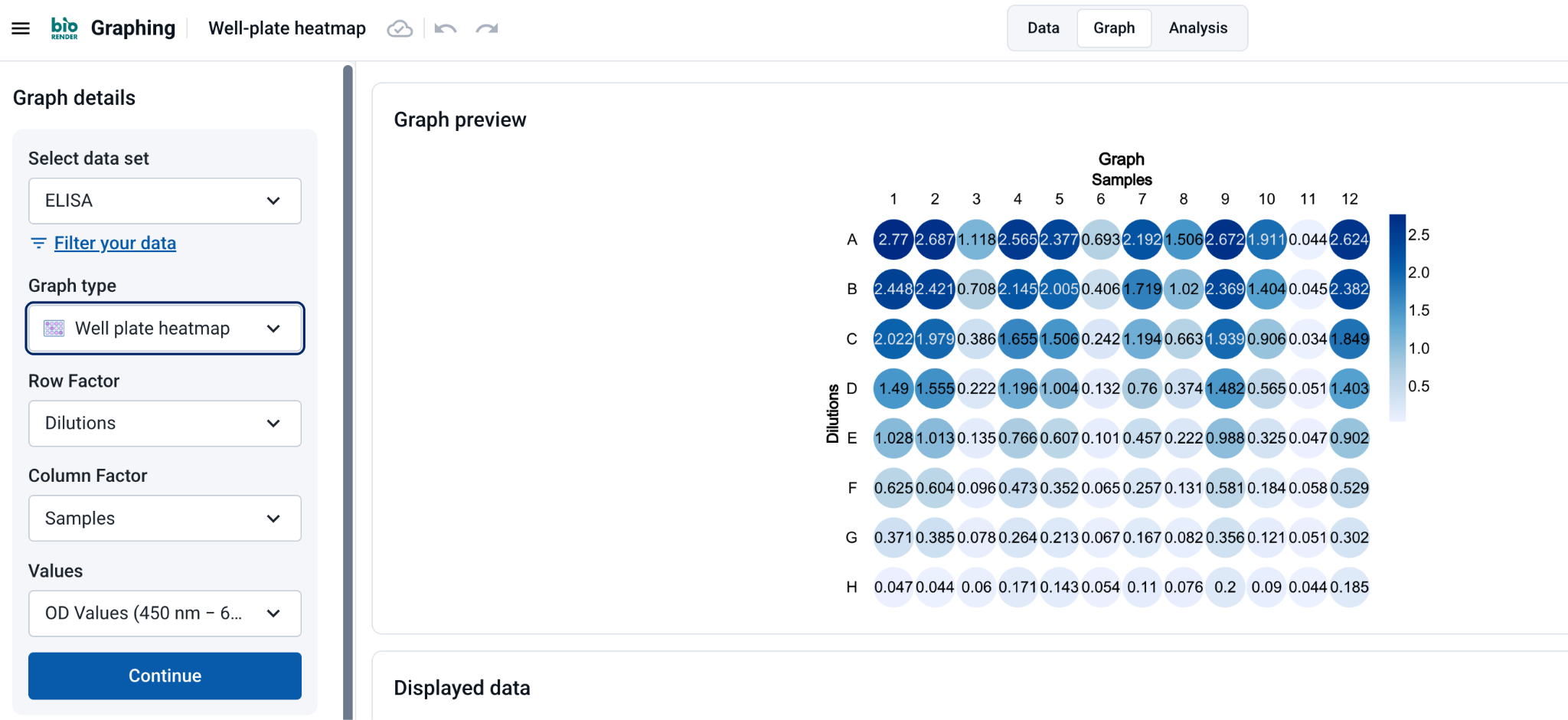
Task: Expand the OD Values dropdown
Action: (x=165, y=614)
